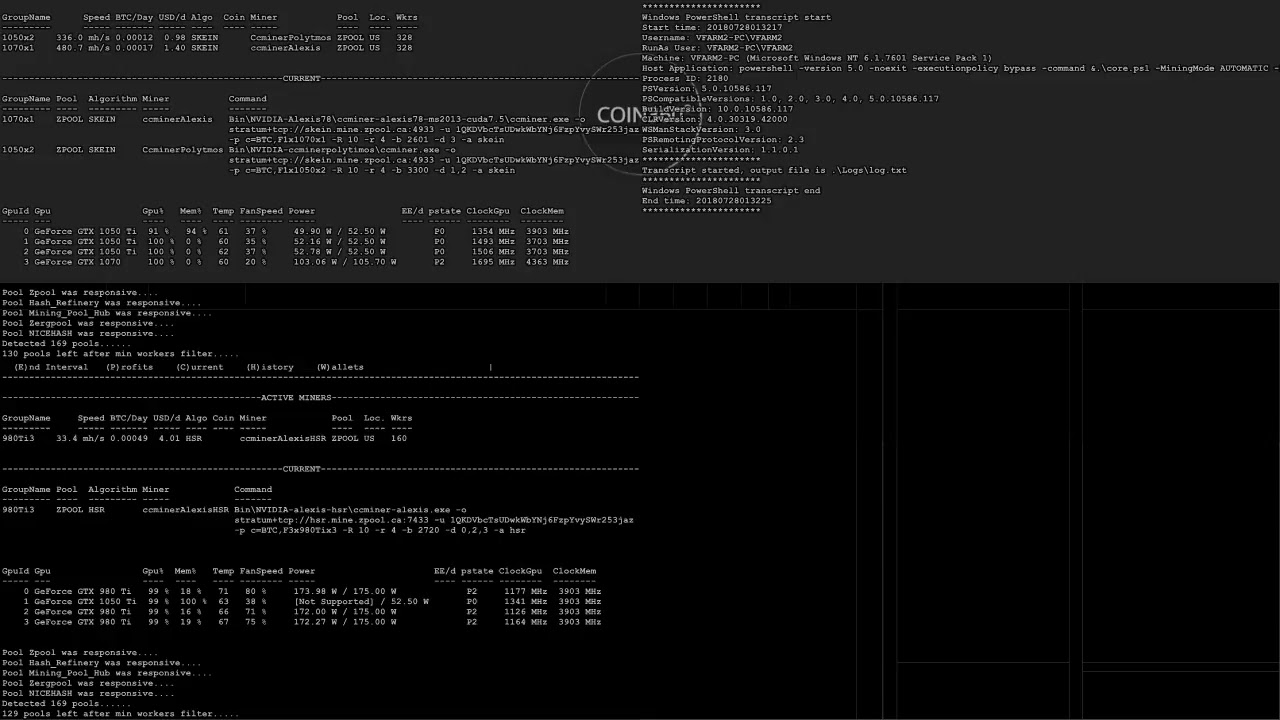Click the Bin\NVIDIA-ccminerpolytimos\ccminer.exe command line
This screenshot has width=1280, height=720.
pyautogui.click(x=342, y=150)
